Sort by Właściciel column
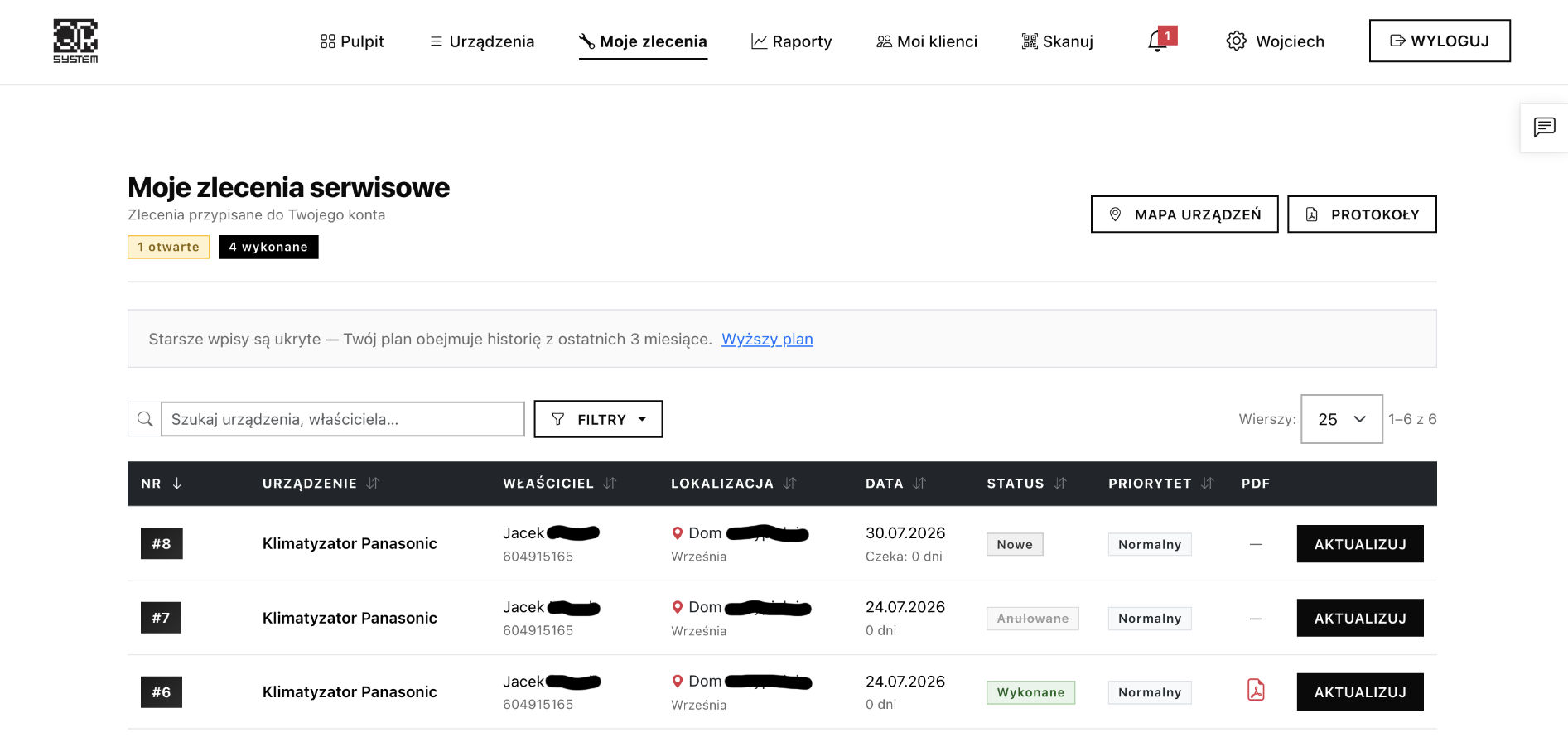 [610, 484]
